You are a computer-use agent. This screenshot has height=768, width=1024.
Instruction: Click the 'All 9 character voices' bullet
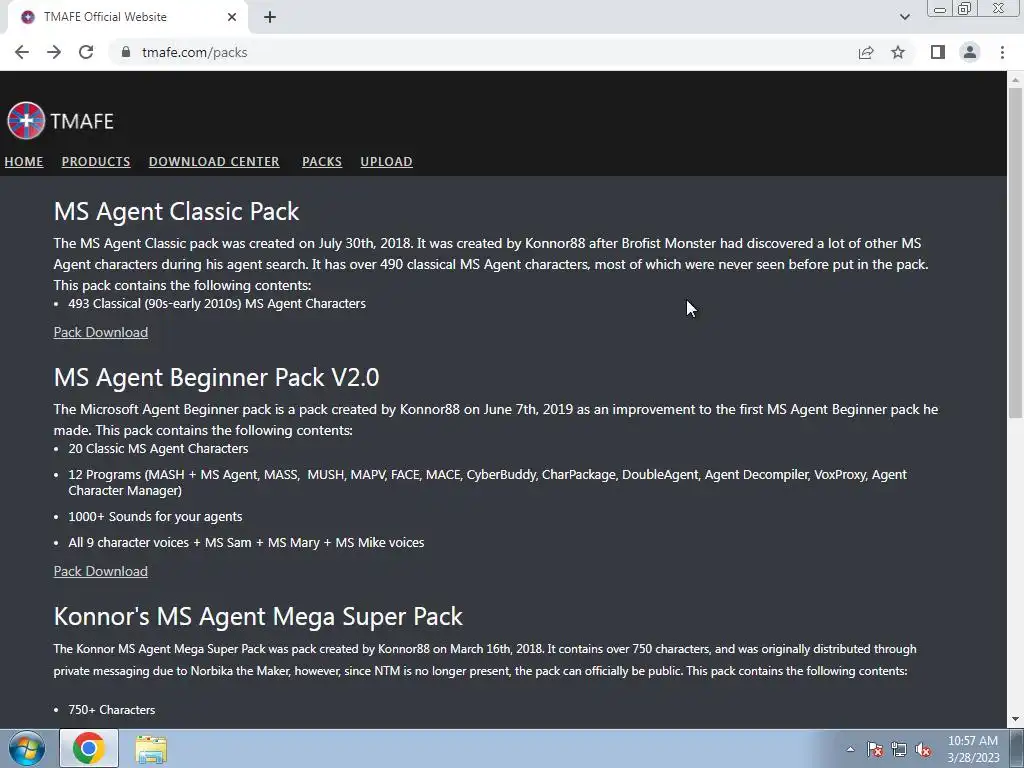coord(246,543)
